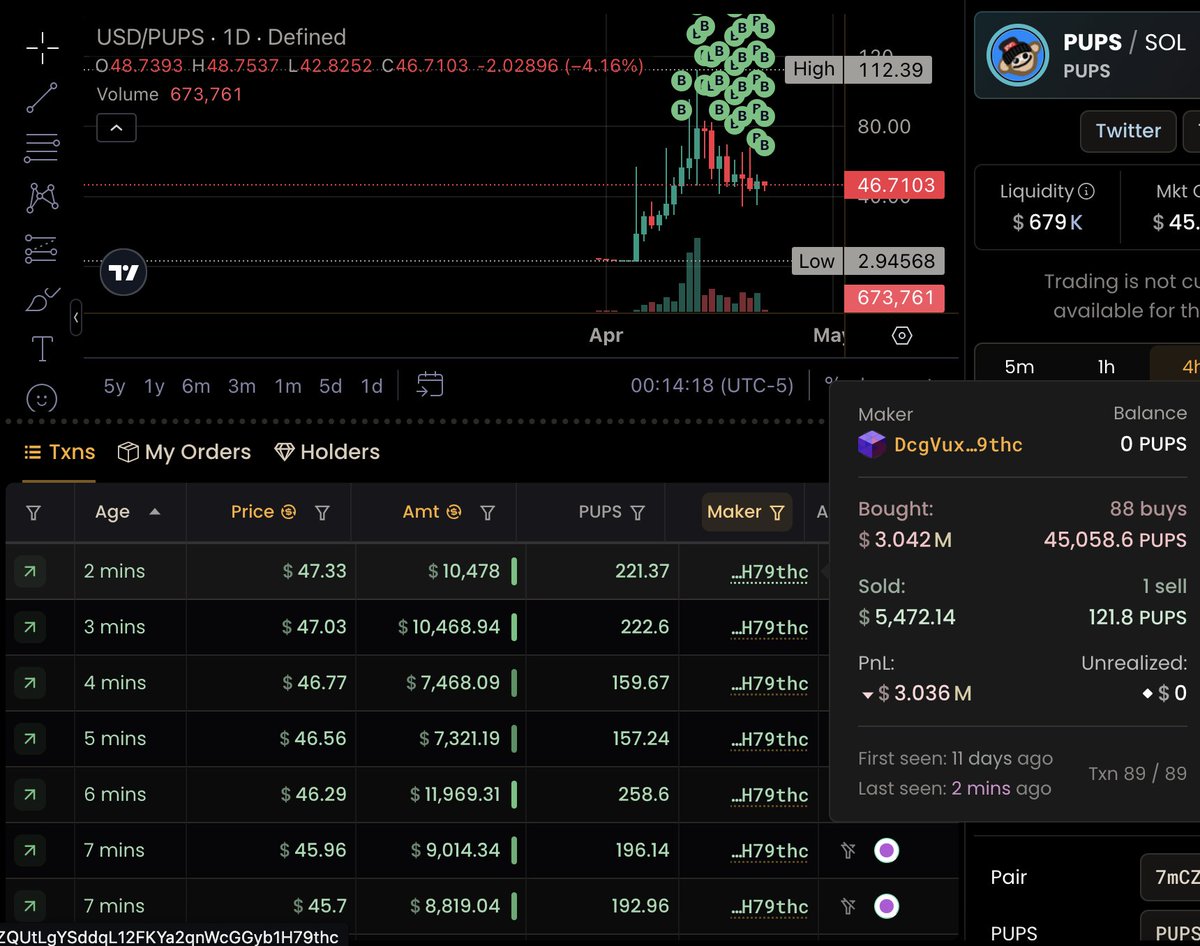Click maker …H79thc in the $47.03 row
The image size is (1200, 946).
pyautogui.click(x=770, y=628)
